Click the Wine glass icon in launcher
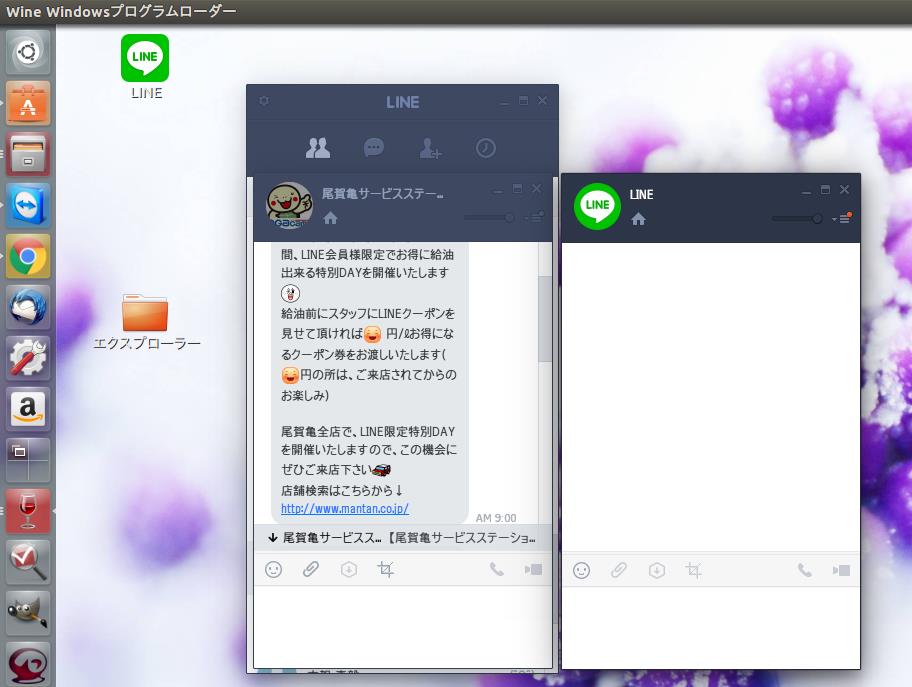912x687 pixels. 28,511
